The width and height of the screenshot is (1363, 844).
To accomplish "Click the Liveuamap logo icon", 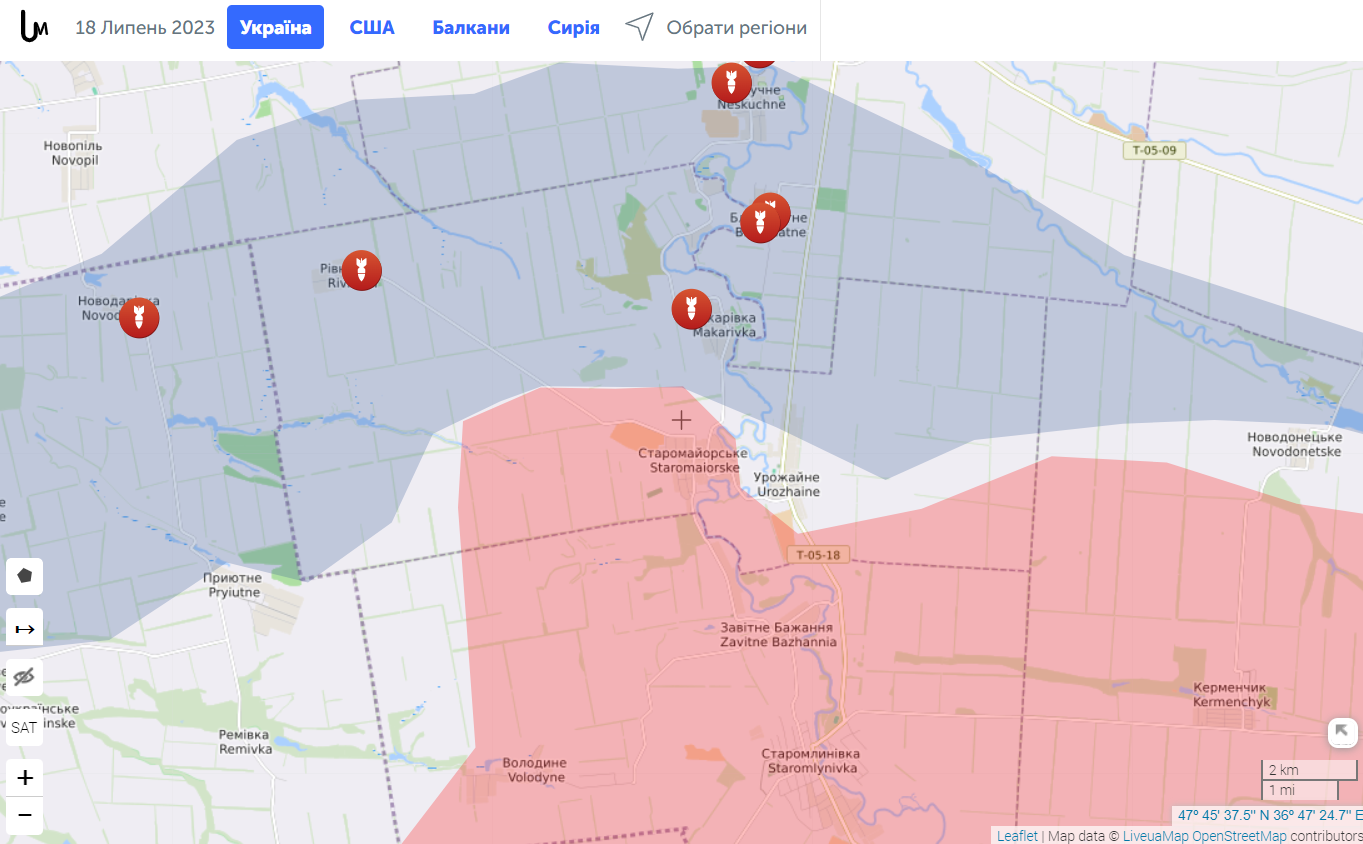I will coord(34,27).
